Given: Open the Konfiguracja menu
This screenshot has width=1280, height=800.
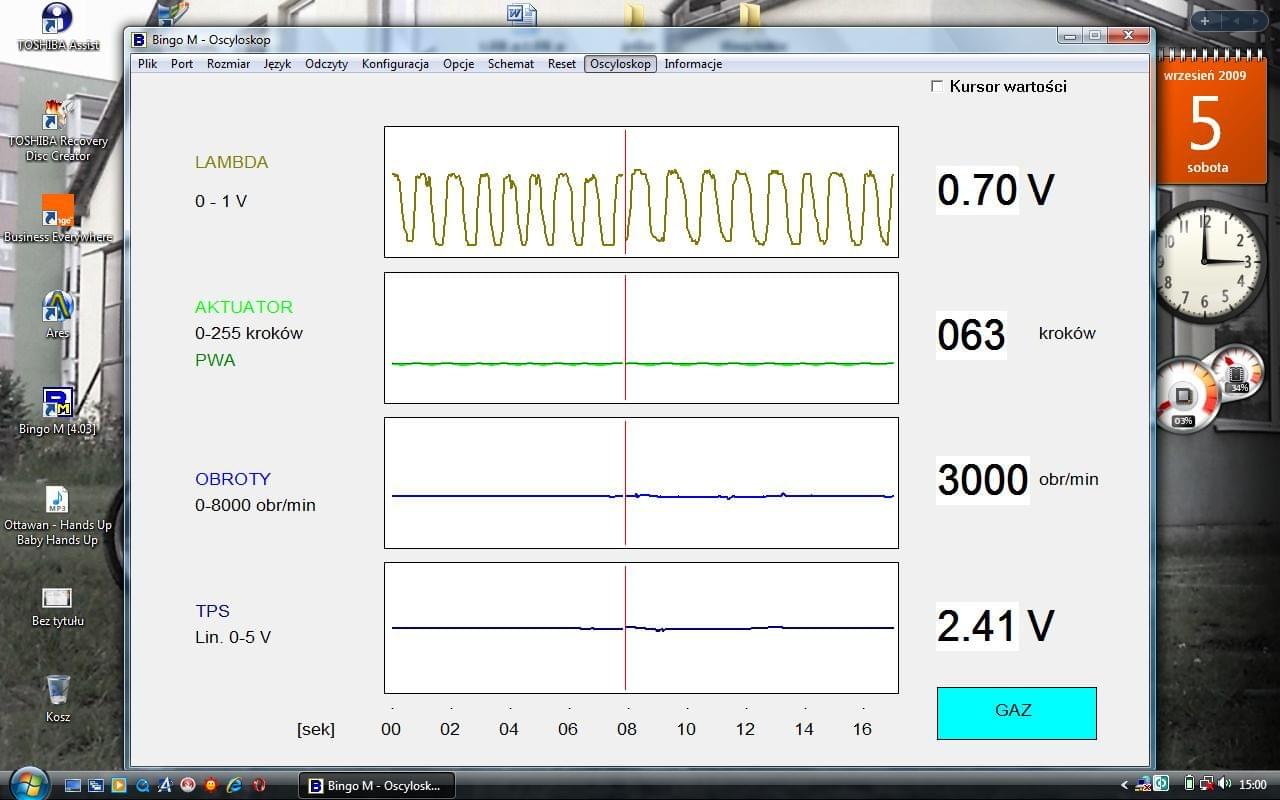Looking at the screenshot, I should tap(395, 64).
